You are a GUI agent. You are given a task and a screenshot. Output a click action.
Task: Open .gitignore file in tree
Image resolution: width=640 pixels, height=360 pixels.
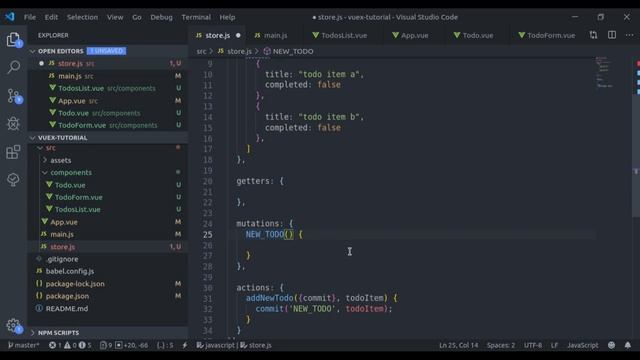pos(108,259)
